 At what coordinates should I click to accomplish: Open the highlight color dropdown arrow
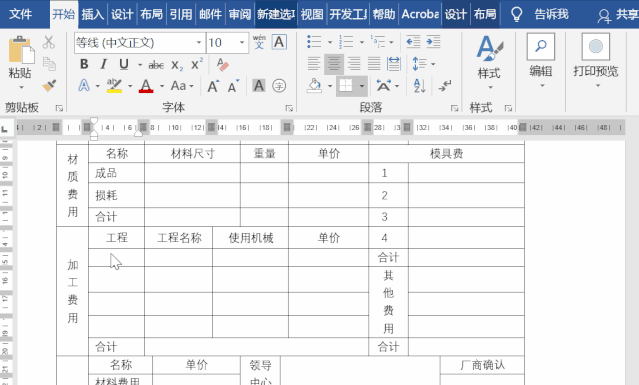(130, 86)
